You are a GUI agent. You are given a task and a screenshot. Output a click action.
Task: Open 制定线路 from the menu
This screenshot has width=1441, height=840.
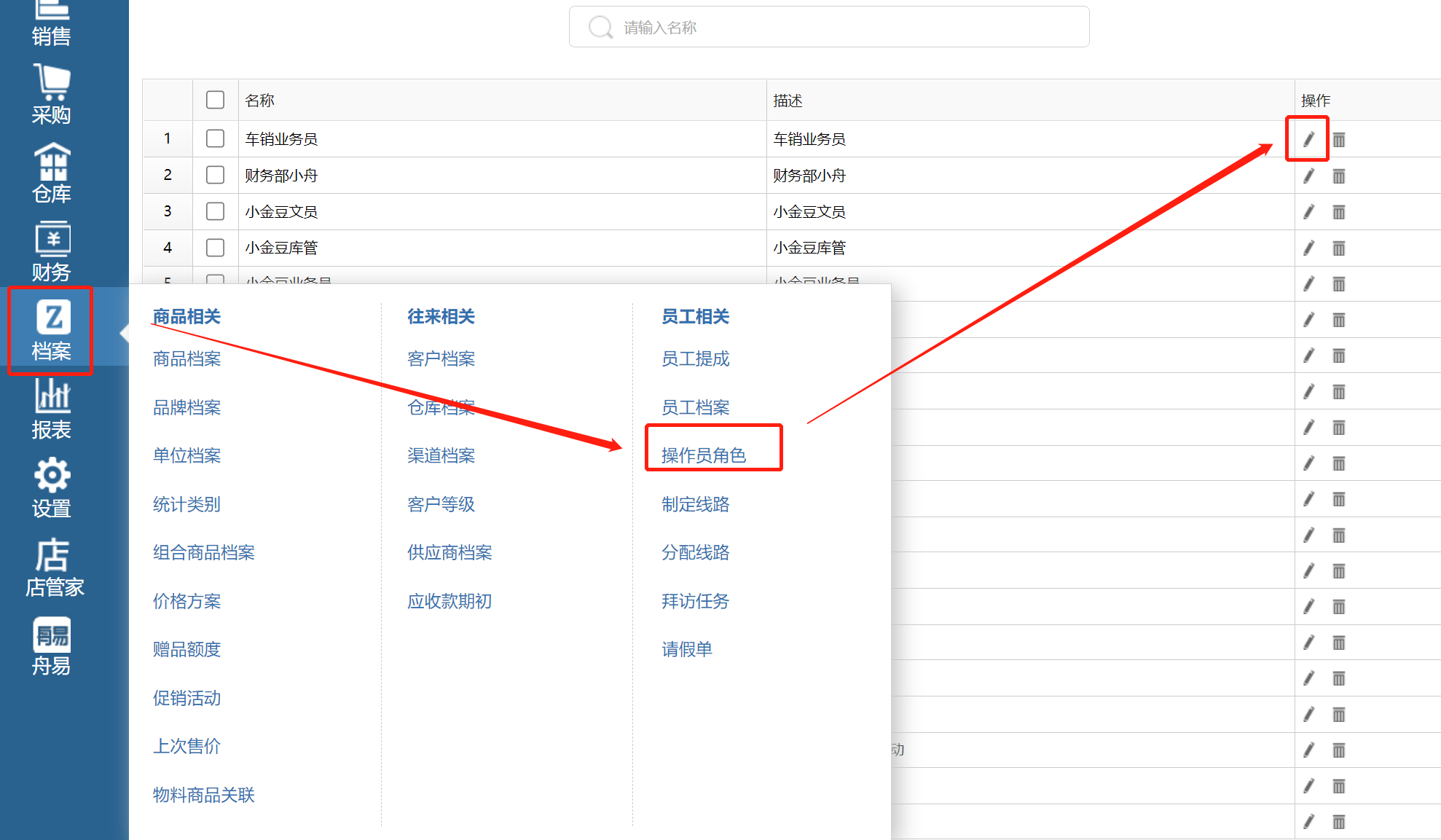[695, 504]
